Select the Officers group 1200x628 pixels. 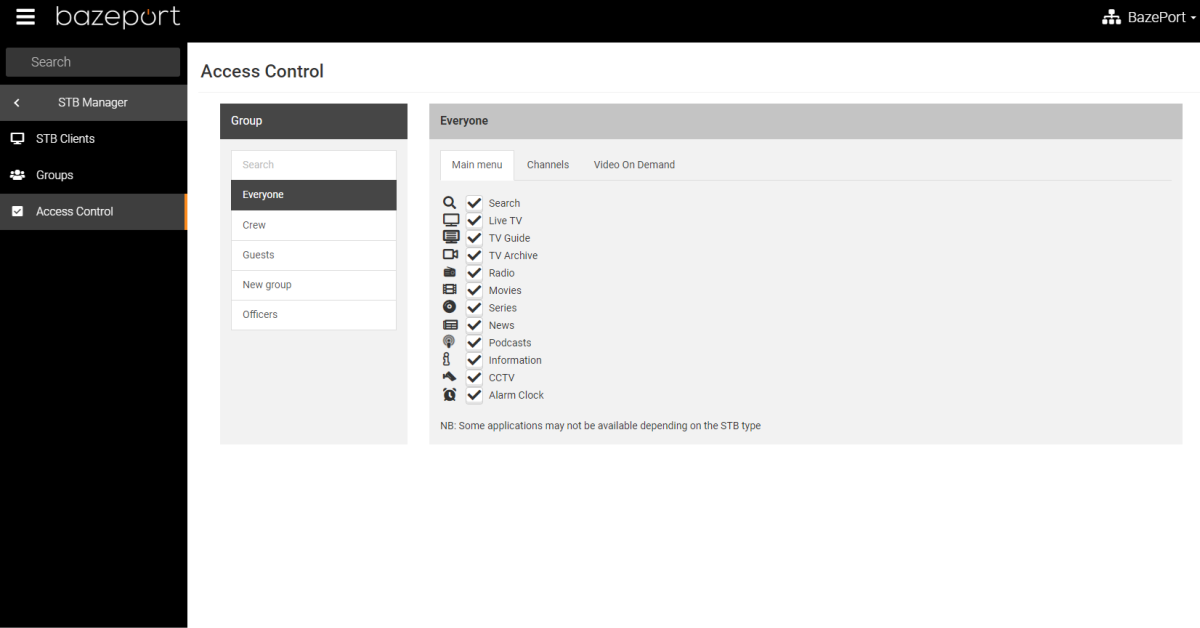[314, 314]
